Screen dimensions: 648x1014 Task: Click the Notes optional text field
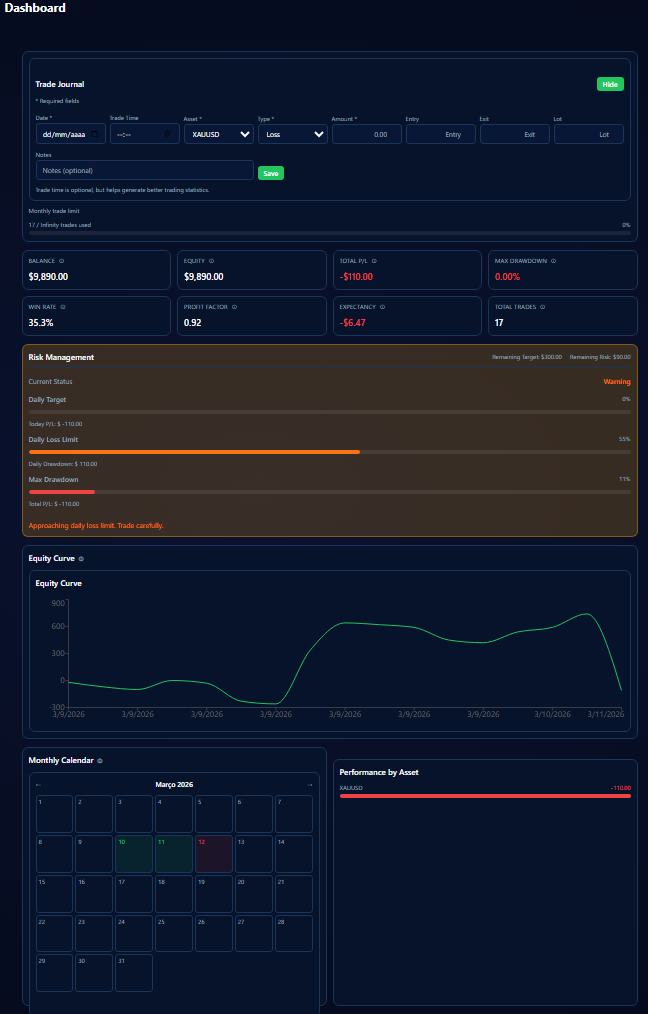click(144, 171)
